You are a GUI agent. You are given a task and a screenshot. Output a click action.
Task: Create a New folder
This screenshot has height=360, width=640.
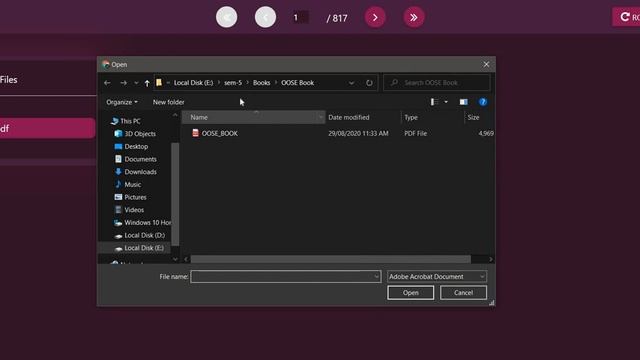[169, 102]
